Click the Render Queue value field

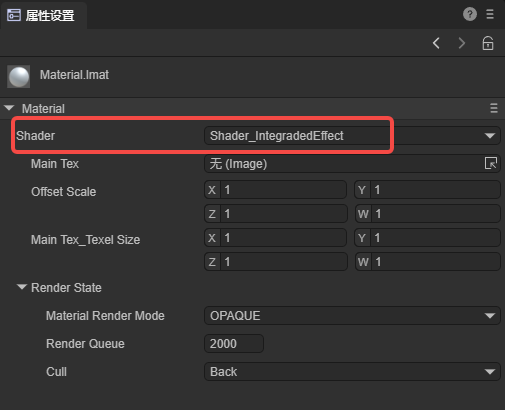point(234,344)
